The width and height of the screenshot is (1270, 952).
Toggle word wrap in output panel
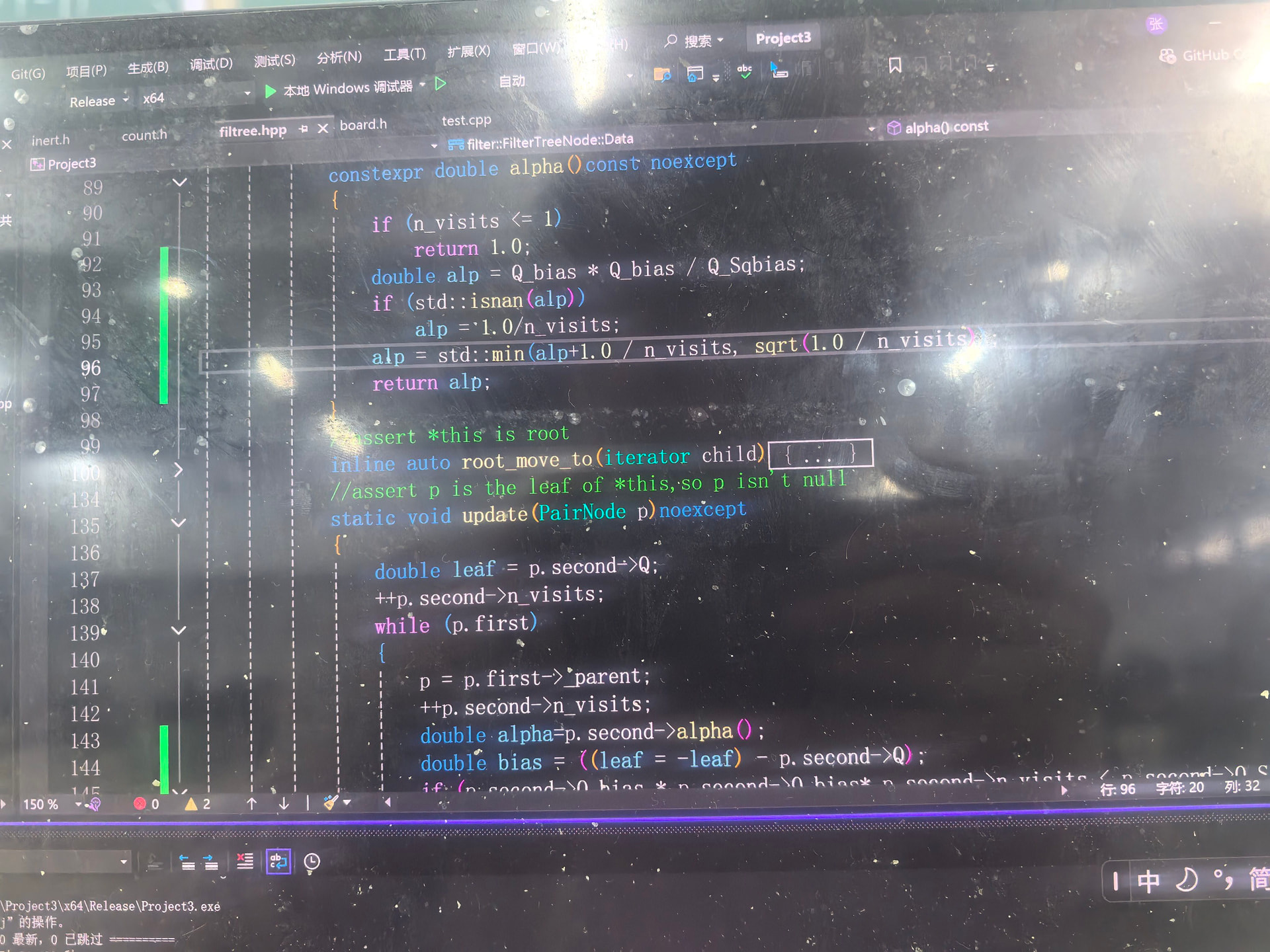[278, 861]
